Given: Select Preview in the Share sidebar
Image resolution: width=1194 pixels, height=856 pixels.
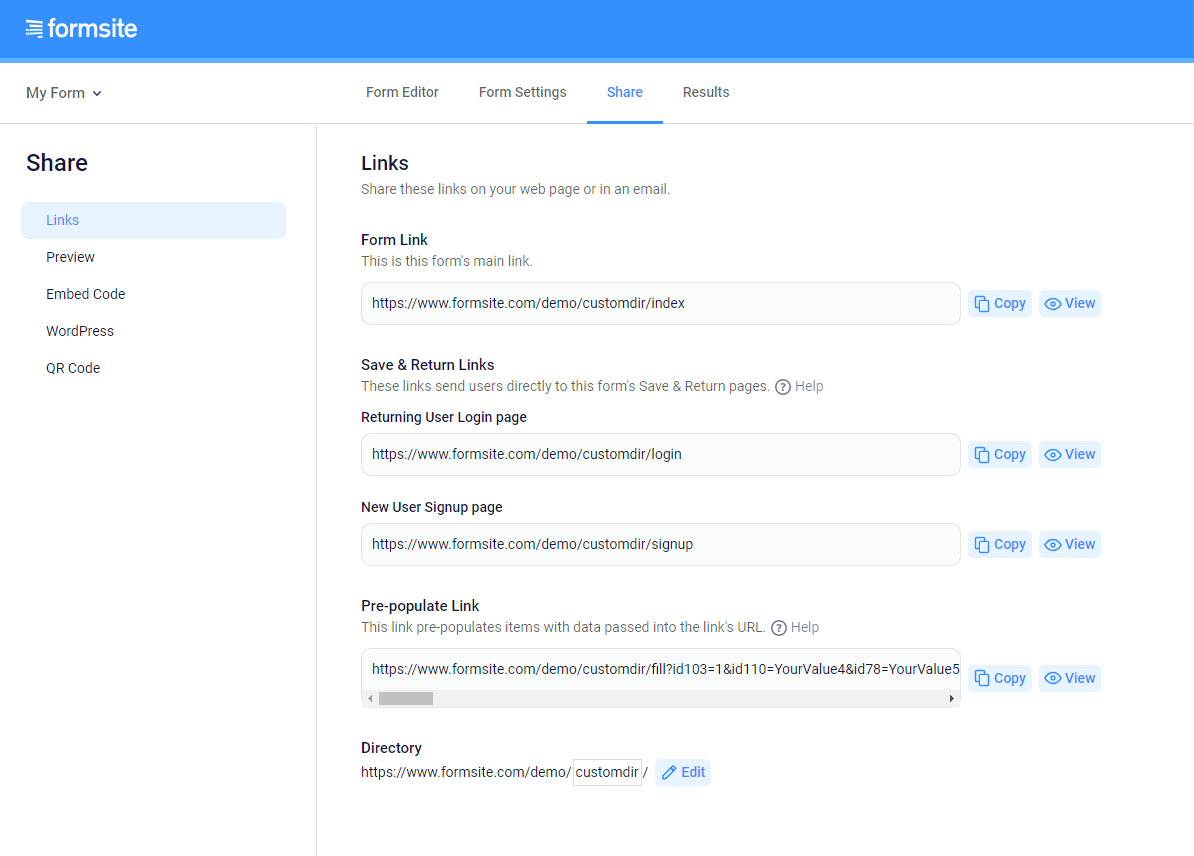Looking at the screenshot, I should pos(70,256).
